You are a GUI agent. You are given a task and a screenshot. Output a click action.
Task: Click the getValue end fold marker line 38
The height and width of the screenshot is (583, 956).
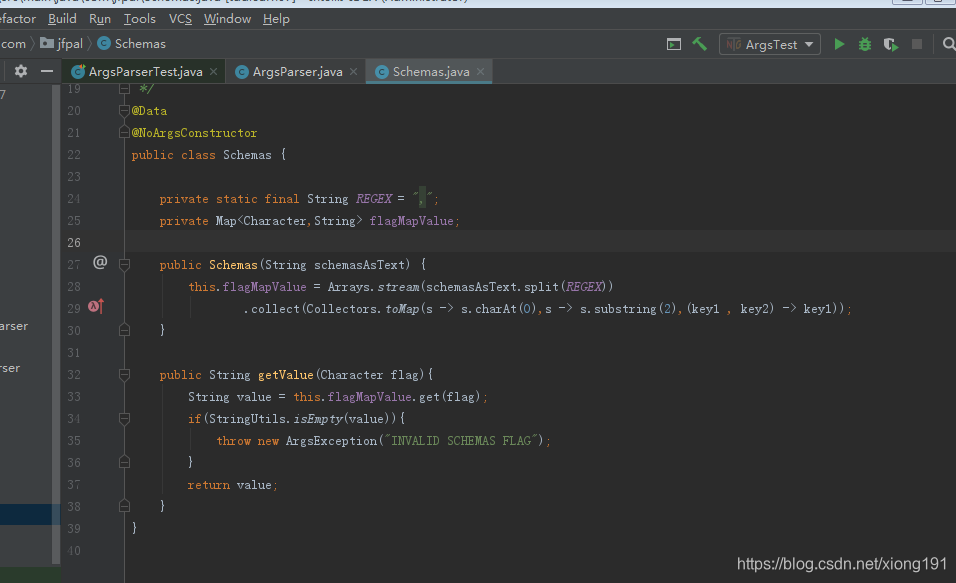click(x=124, y=506)
